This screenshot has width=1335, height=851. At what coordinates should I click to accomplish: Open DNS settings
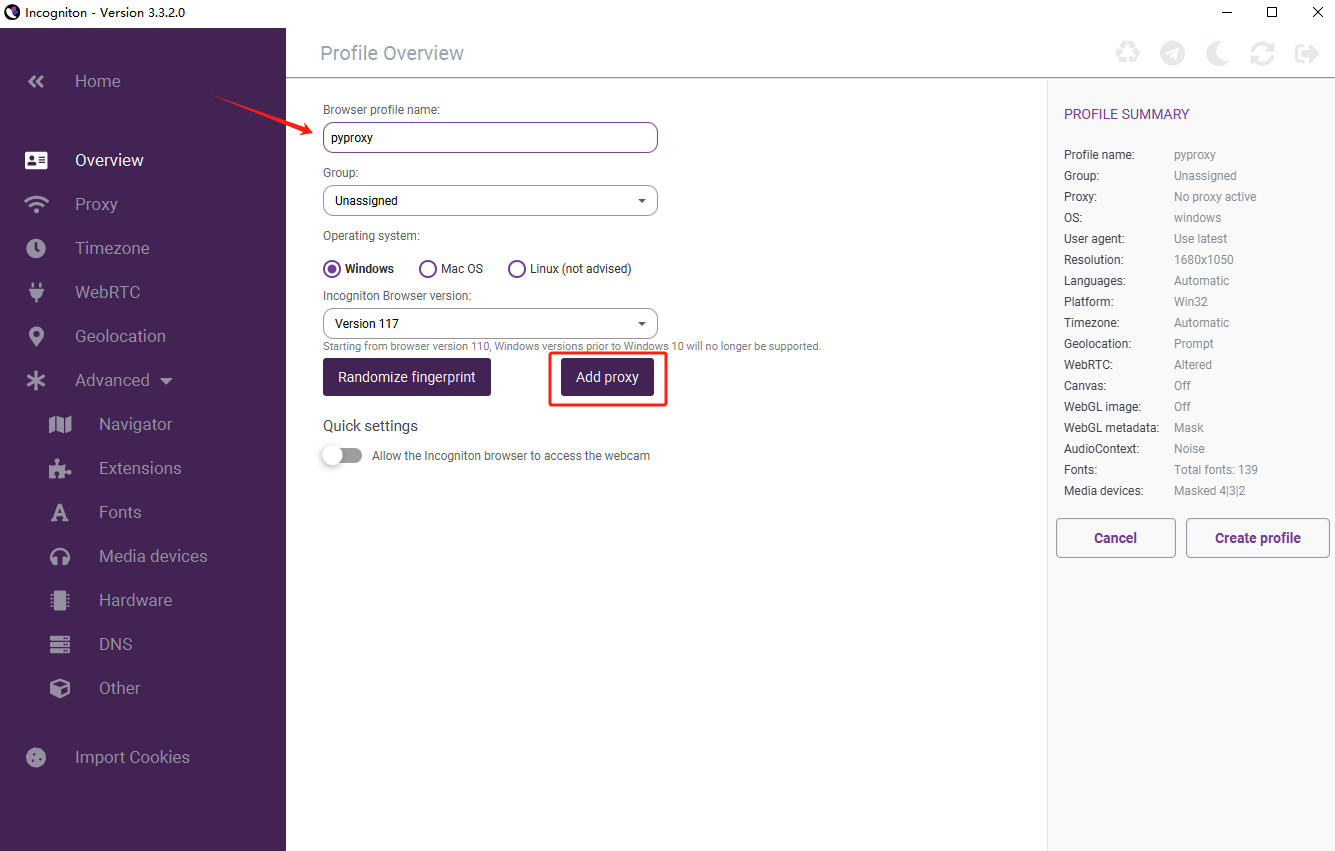[115, 644]
